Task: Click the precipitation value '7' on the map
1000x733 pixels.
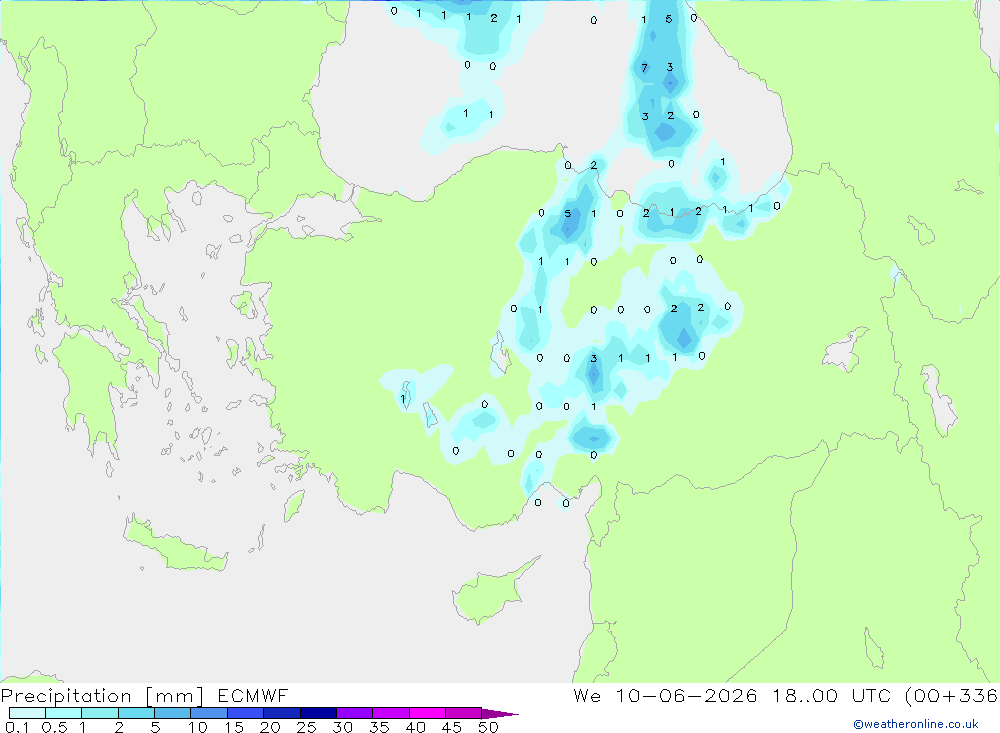Action: click(x=644, y=68)
